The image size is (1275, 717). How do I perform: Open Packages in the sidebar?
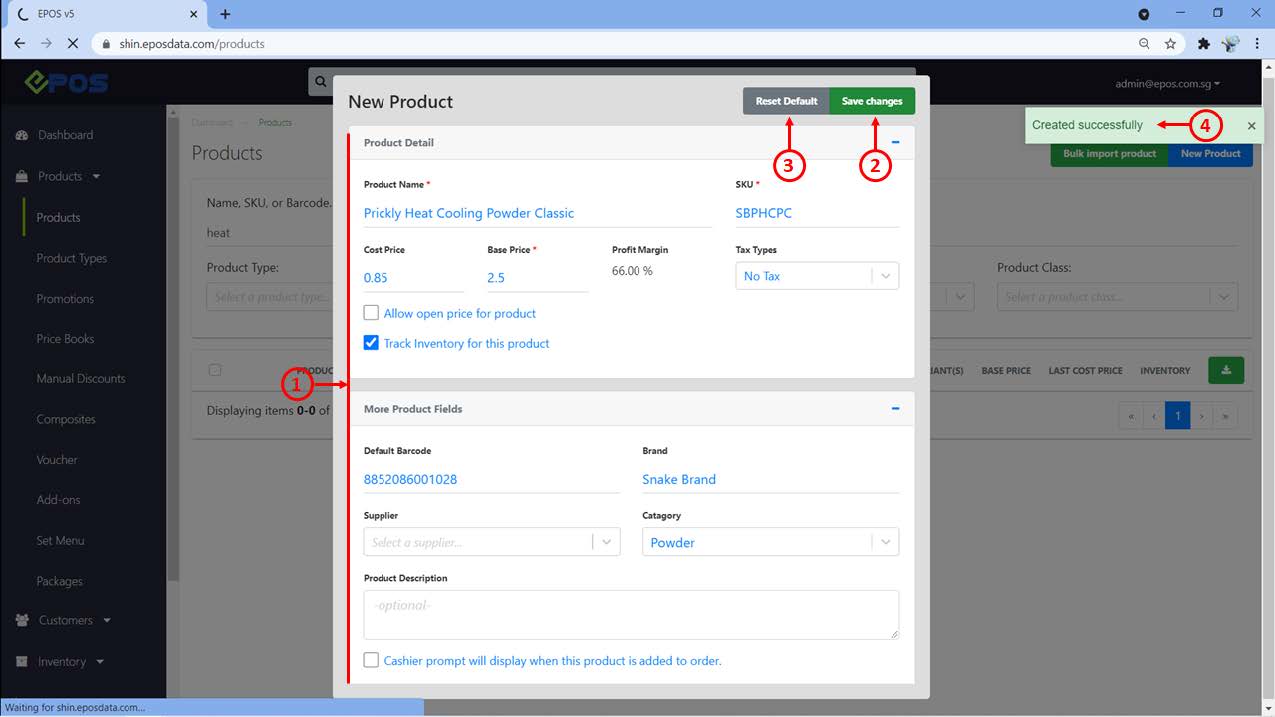pyautogui.click(x=59, y=581)
